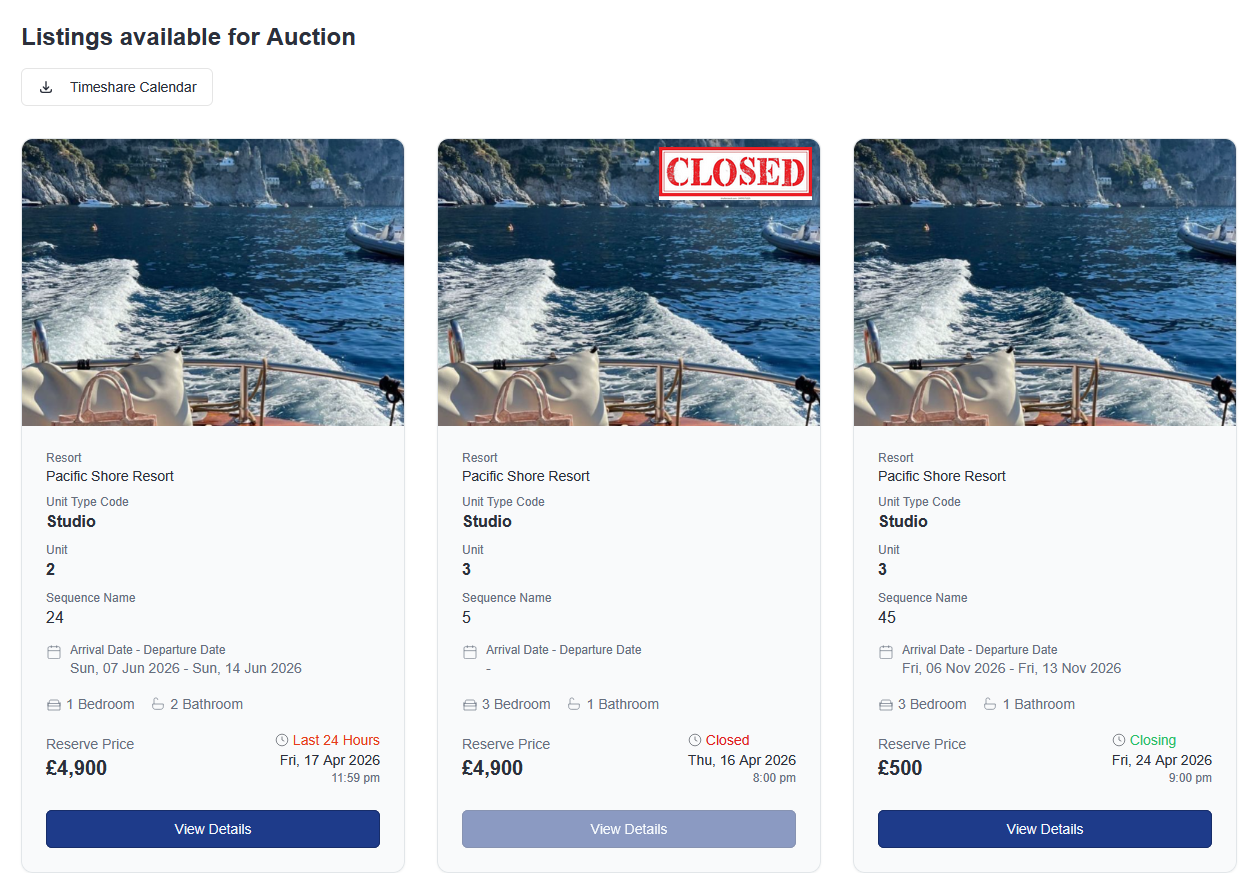Click the calendar icon on Sequence 24 listing

point(54,652)
